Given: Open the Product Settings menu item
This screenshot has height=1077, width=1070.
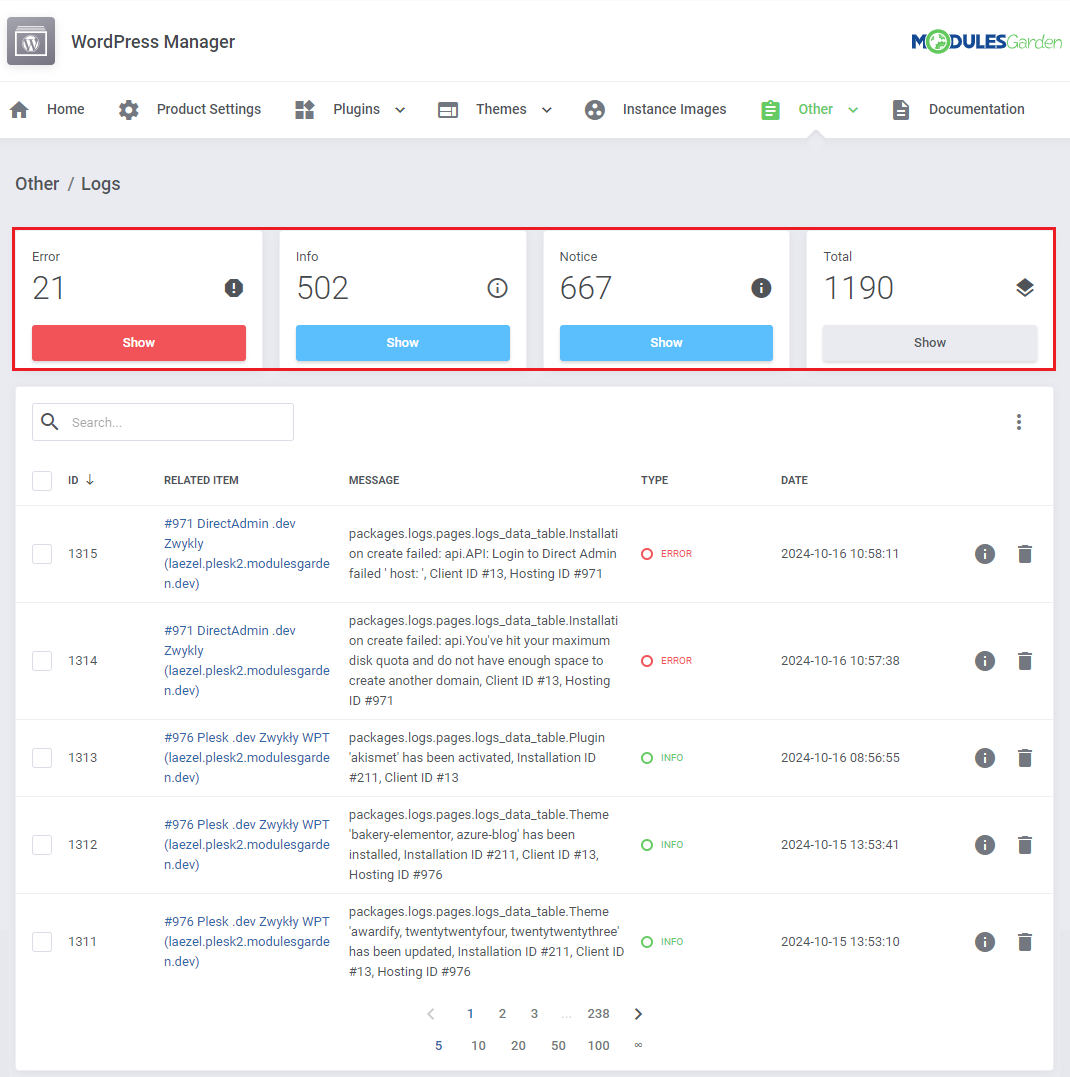Looking at the screenshot, I should (x=209, y=109).
